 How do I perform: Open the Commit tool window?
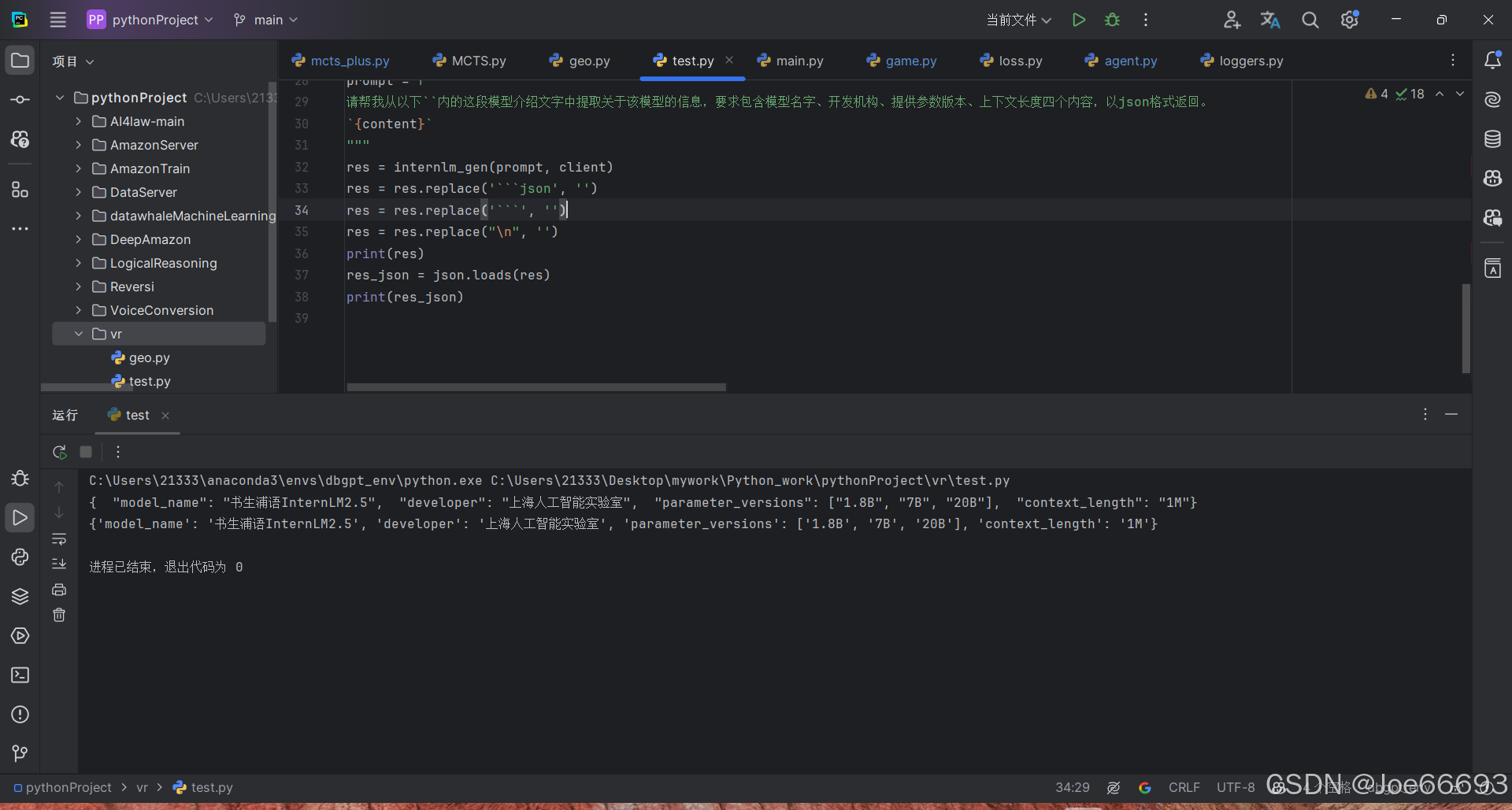pos(20,100)
